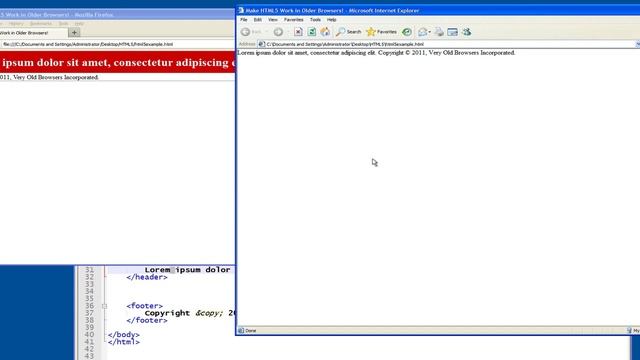This screenshot has width=640, height=360.
Task: Click the Firefox URL bar
Action: [x=118, y=44]
